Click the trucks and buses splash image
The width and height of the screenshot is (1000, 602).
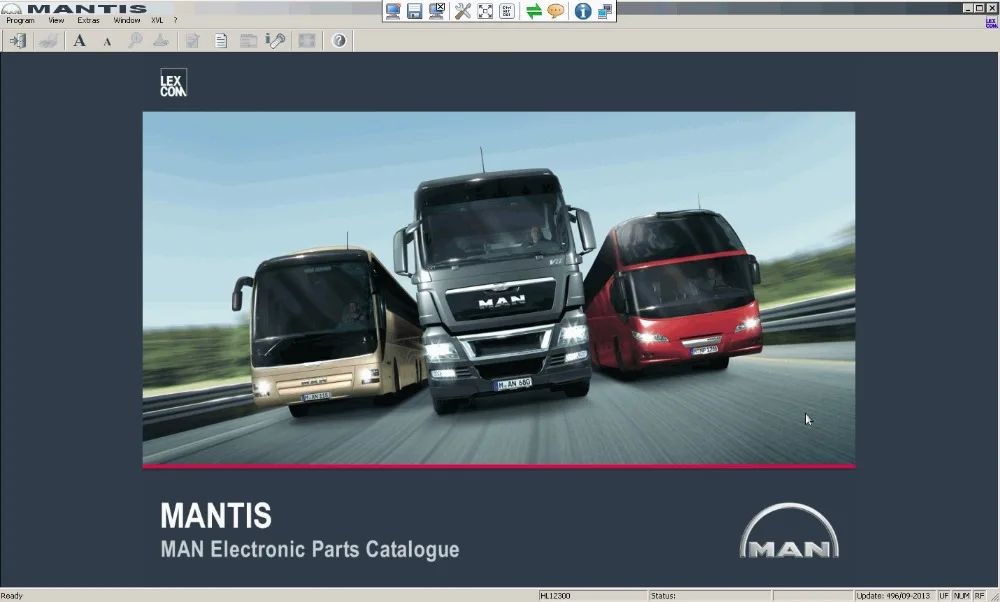tap(499, 288)
